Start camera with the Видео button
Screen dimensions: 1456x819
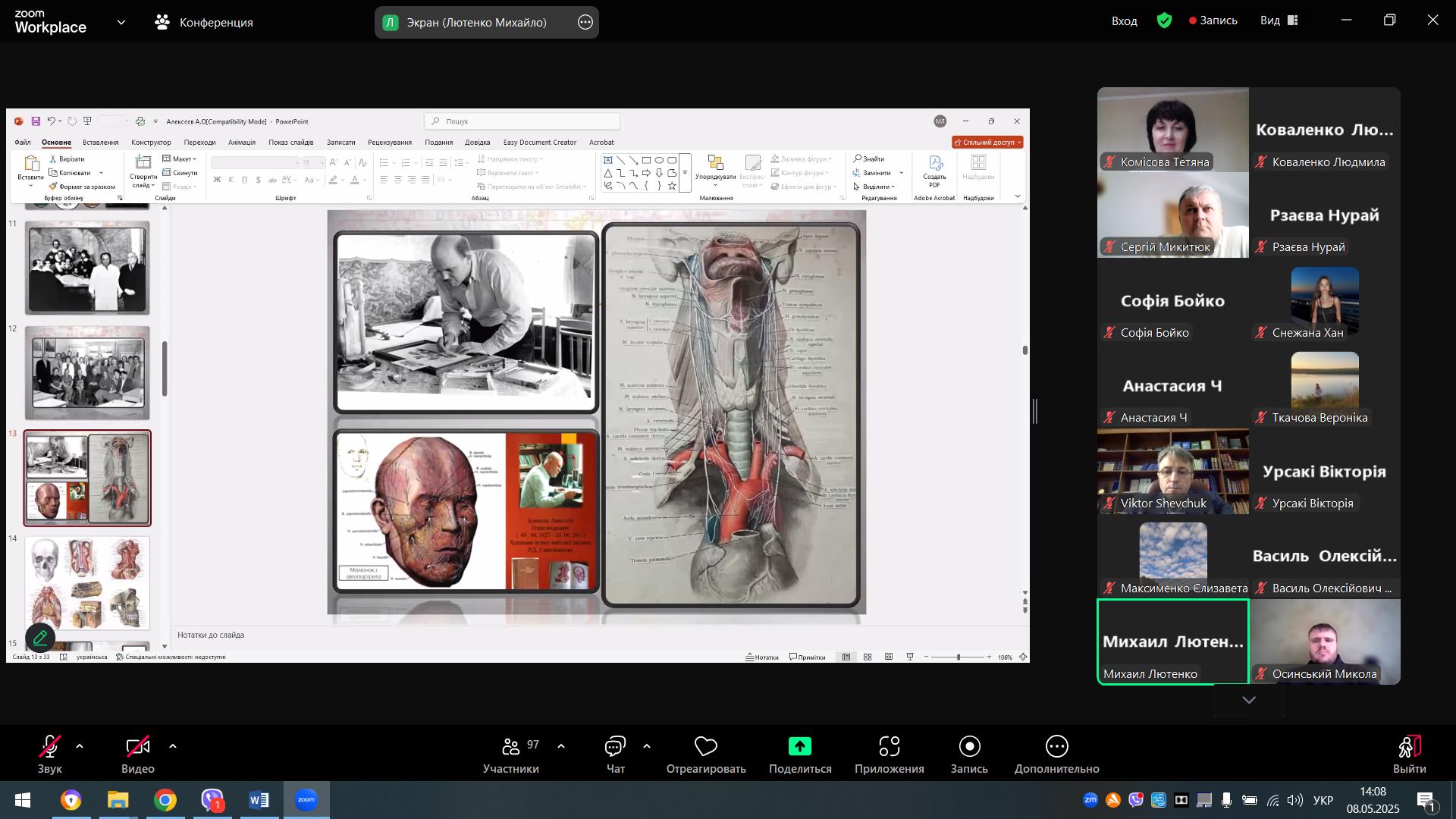138,755
